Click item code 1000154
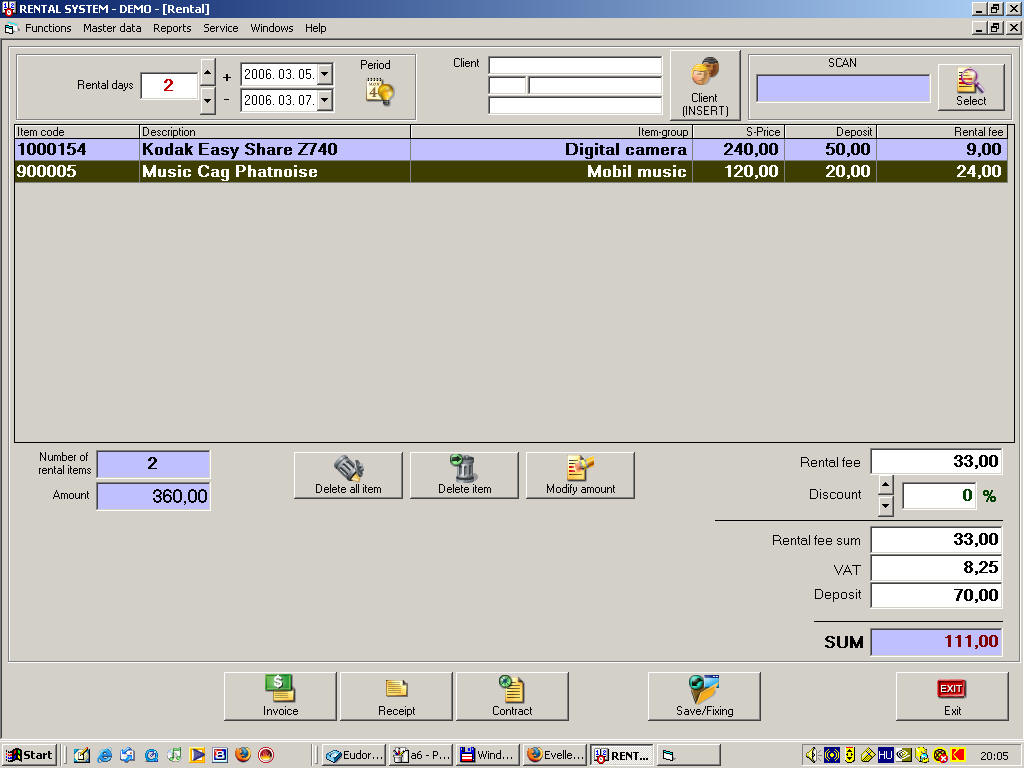The image size is (1024, 768). point(52,150)
